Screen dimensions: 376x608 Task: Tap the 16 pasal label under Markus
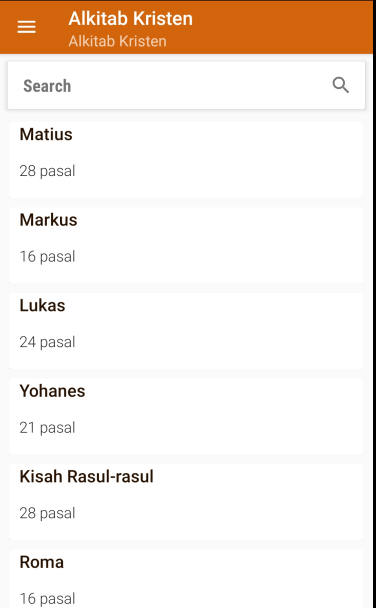[47, 257]
